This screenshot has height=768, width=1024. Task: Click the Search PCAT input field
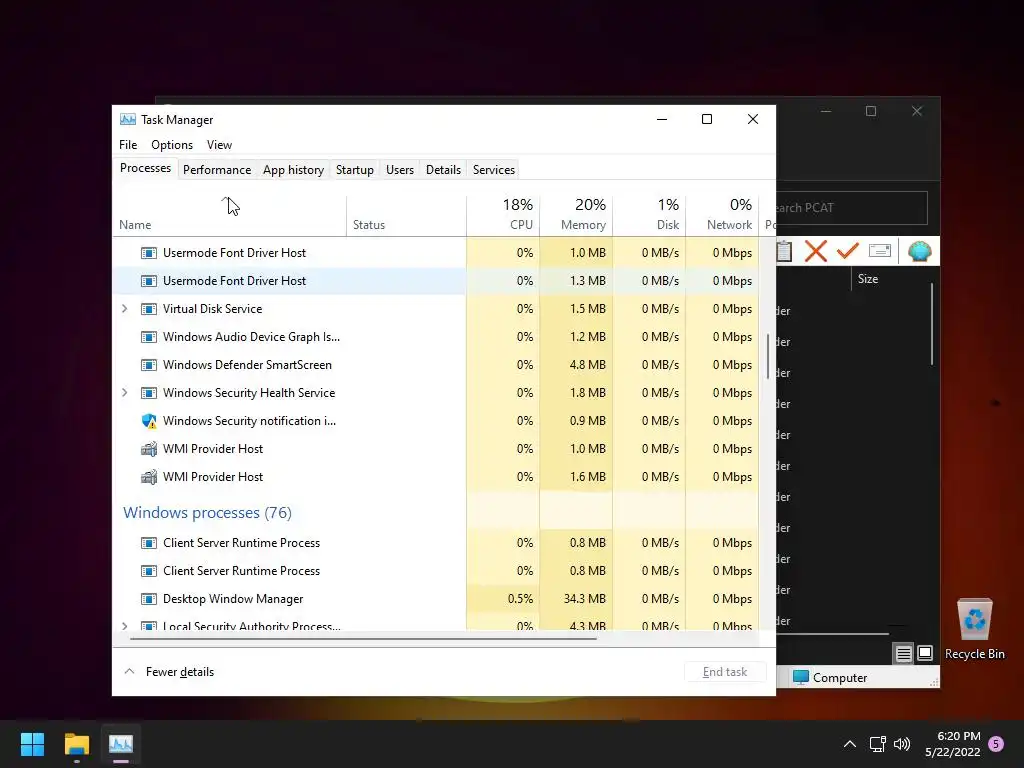(852, 208)
